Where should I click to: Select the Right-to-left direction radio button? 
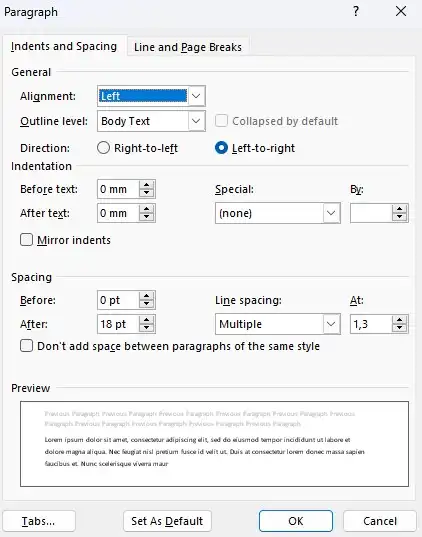103,148
